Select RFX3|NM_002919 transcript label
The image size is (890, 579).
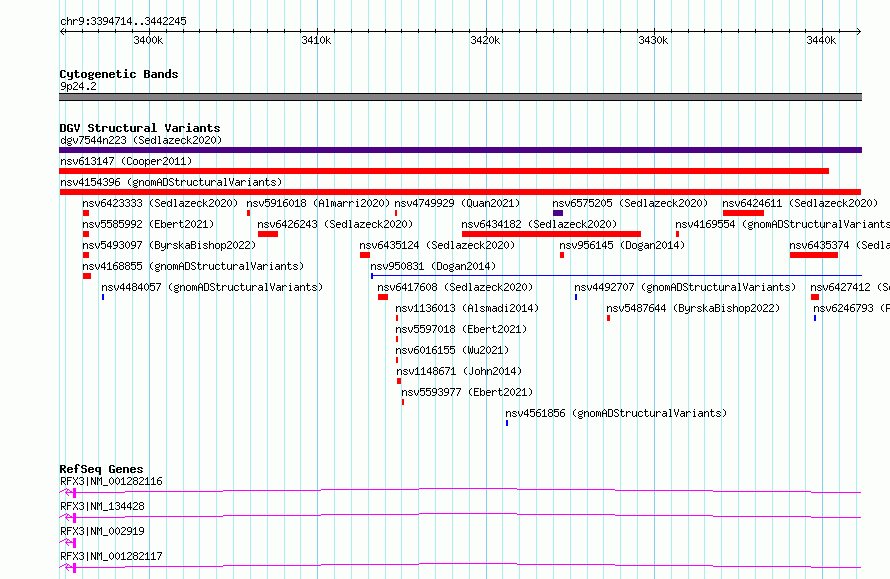click(102, 531)
